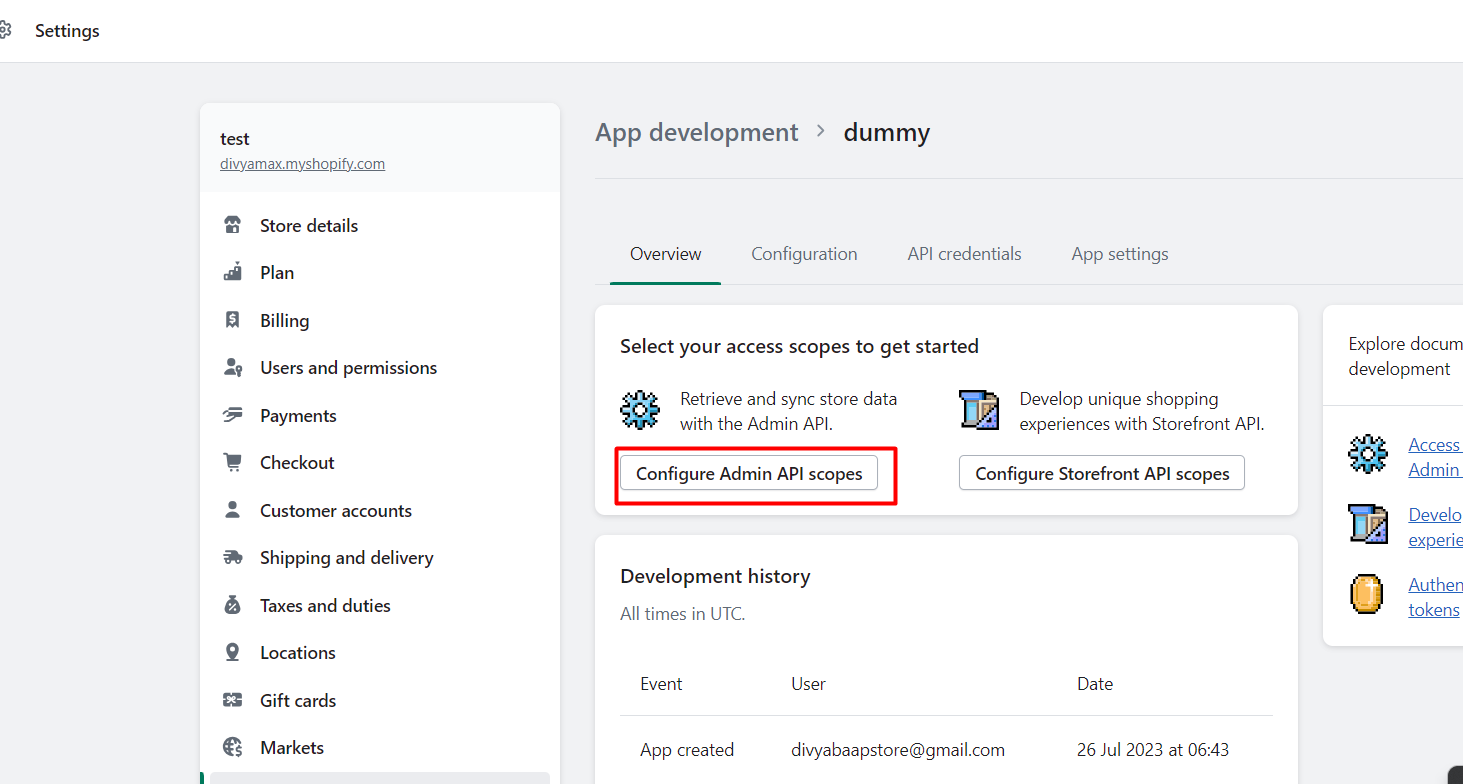1463x784 pixels.
Task: Click the breadcrumb chevron separator
Action: coord(821,131)
